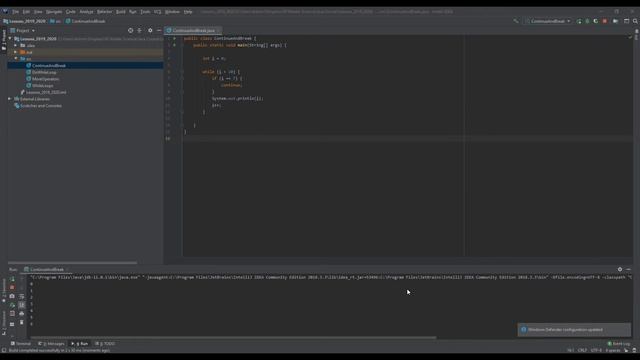Select Scratches and Consoles node
The height and width of the screenshot is (360, 640).
(x=41, y=106)
